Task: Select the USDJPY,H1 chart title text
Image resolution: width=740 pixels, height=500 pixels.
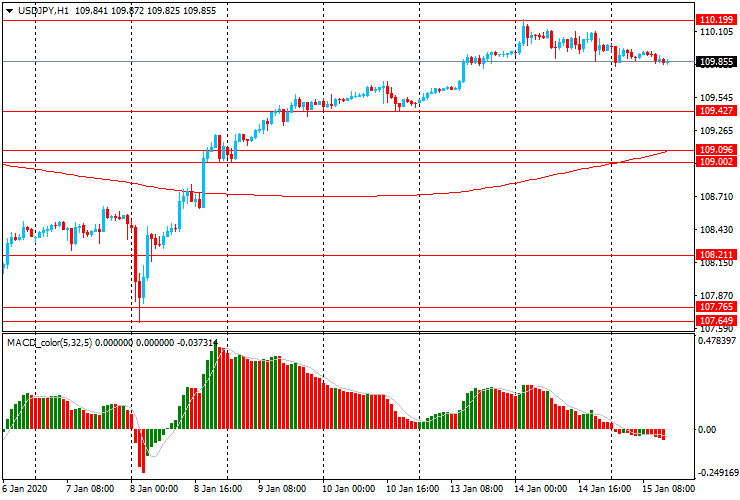Action: tap(43, 11)
